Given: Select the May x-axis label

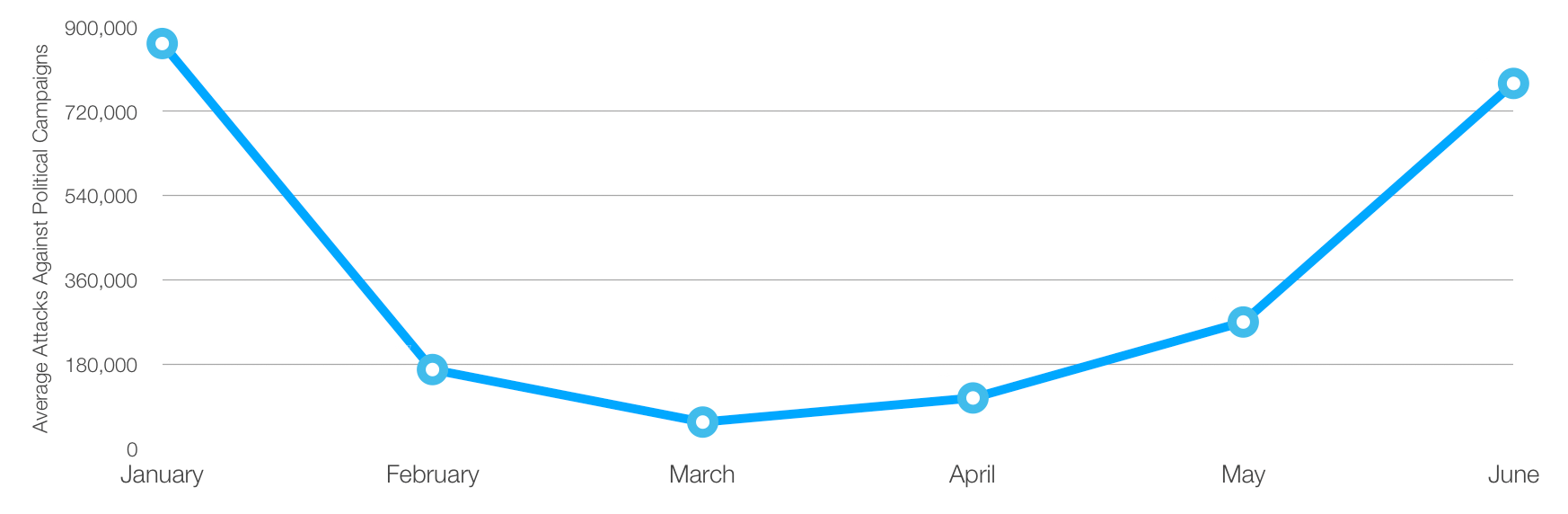Looking at the screenshot, I should click(x=1243, y=474).
